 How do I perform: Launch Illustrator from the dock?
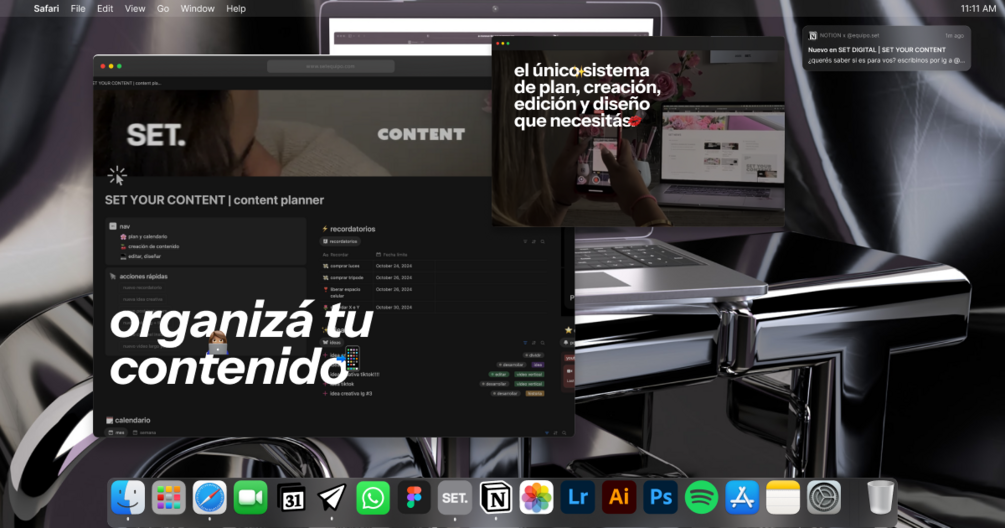[619, 497]
